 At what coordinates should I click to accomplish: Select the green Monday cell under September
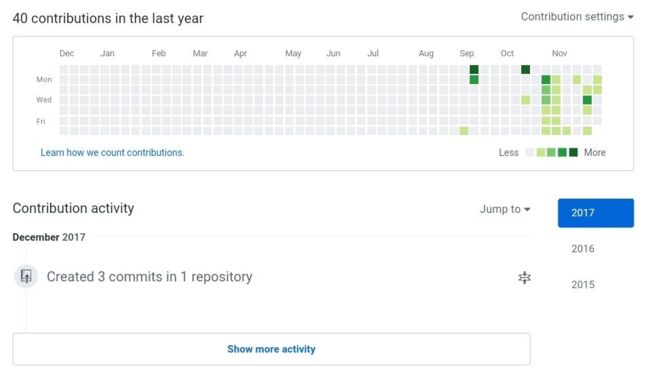pos(474,80)
